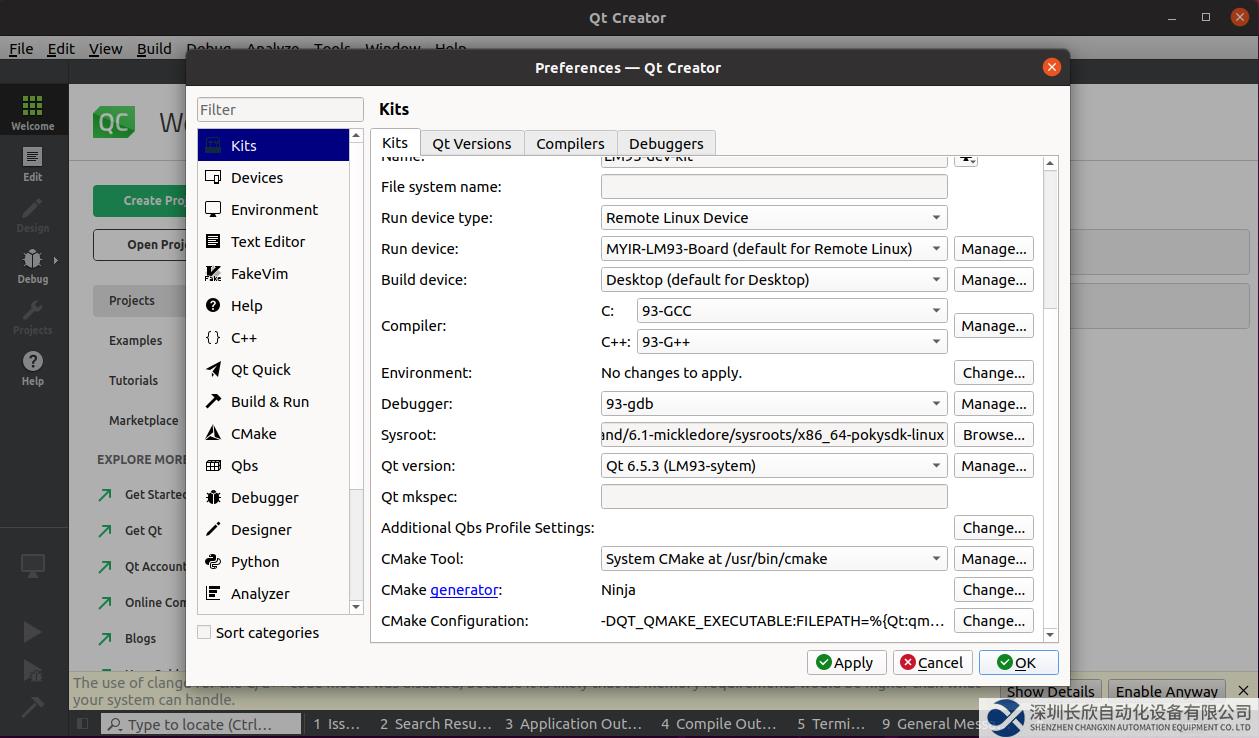The height and width of the screenshot is (738, 1259).
Task: Open the CMake preferences category
Action: 273,433
